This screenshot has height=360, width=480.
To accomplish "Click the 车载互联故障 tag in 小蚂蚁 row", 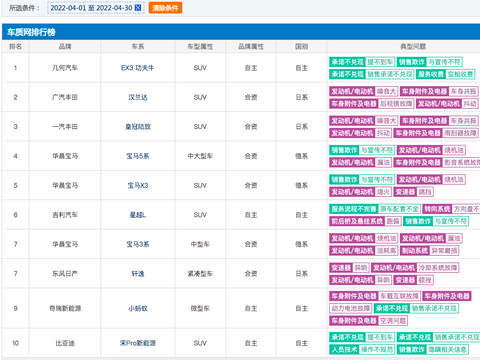I will click(x=399, y=296).
